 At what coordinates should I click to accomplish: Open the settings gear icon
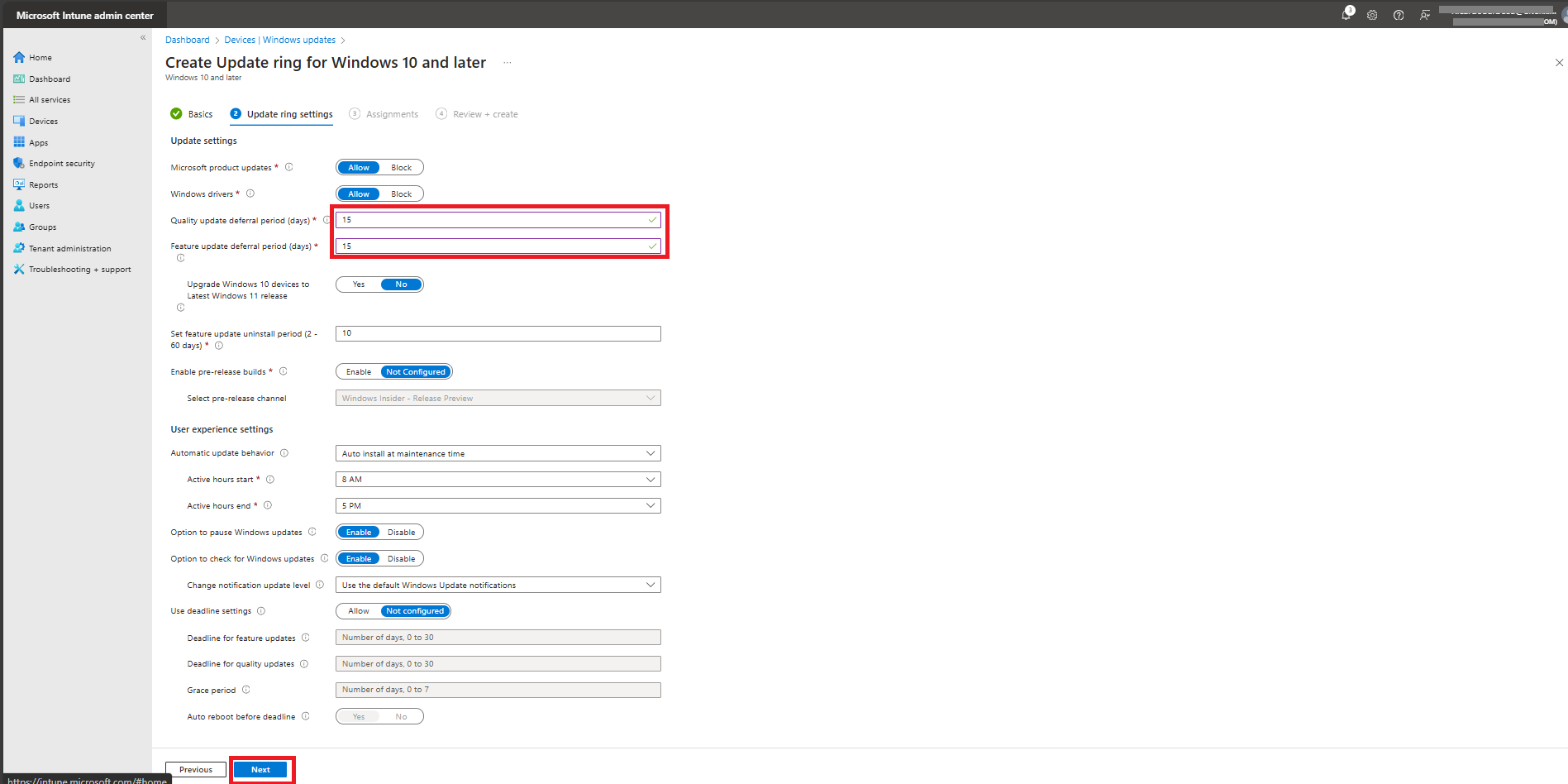1372,15
